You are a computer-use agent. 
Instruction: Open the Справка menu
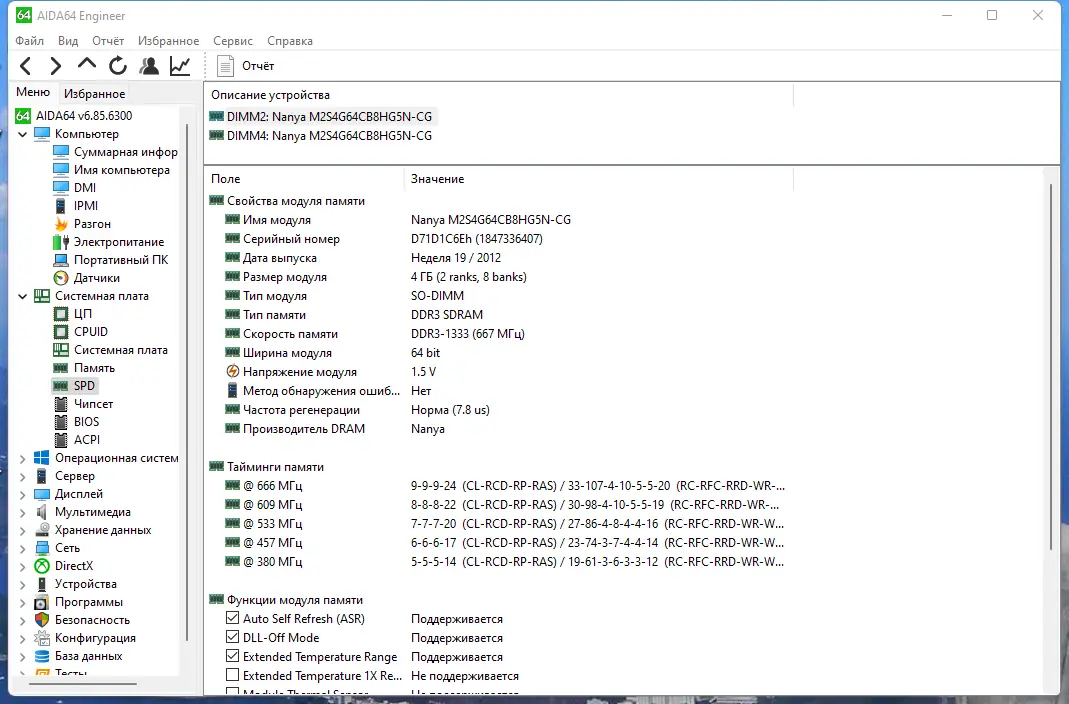290,41
